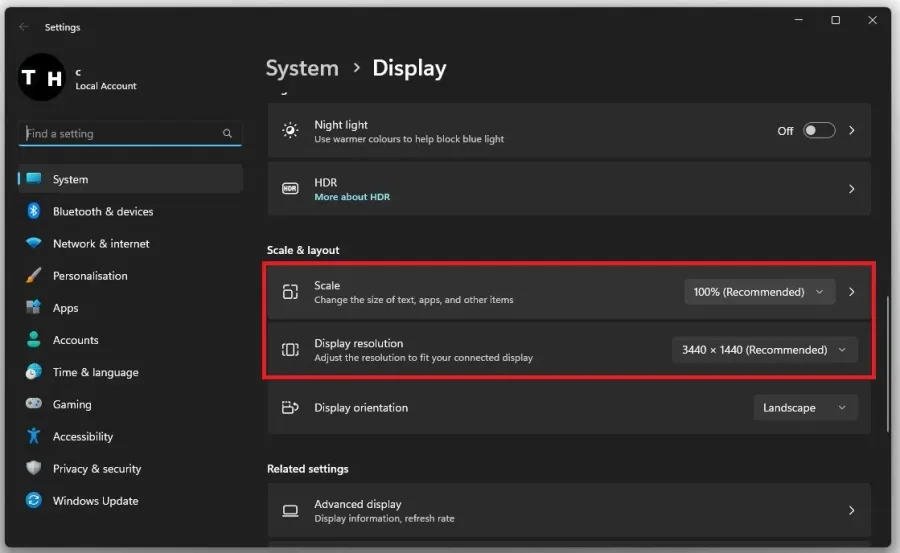Image resolution: width=900 pixels, height=553 pixels.
Task: Open Windows Update page
Action: [x=130, y=500]
